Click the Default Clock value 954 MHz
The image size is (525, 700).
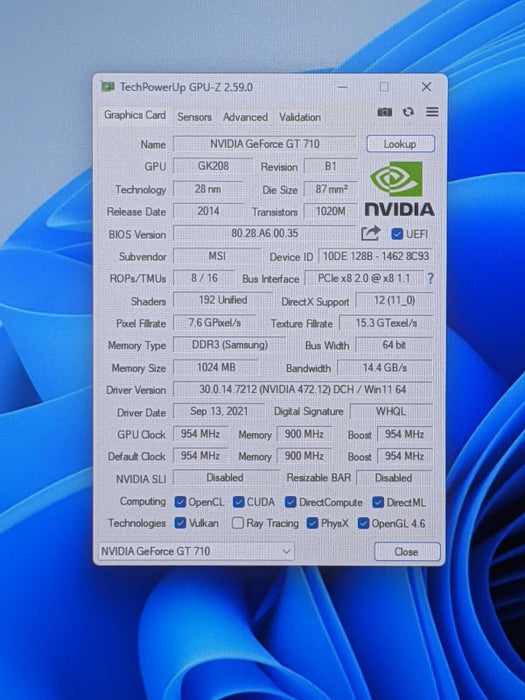click(x=200, y=455)
